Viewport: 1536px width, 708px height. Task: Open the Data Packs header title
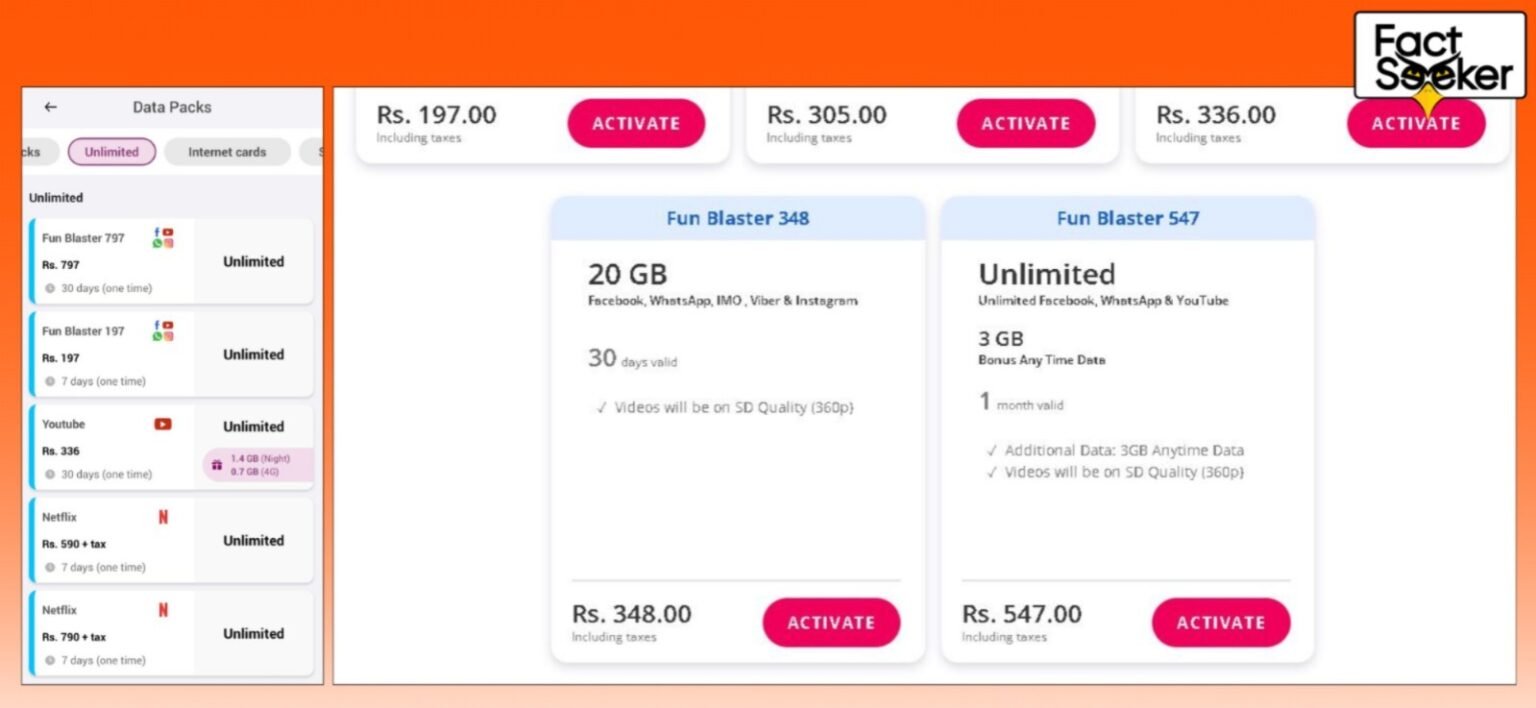tap(171, 107)
